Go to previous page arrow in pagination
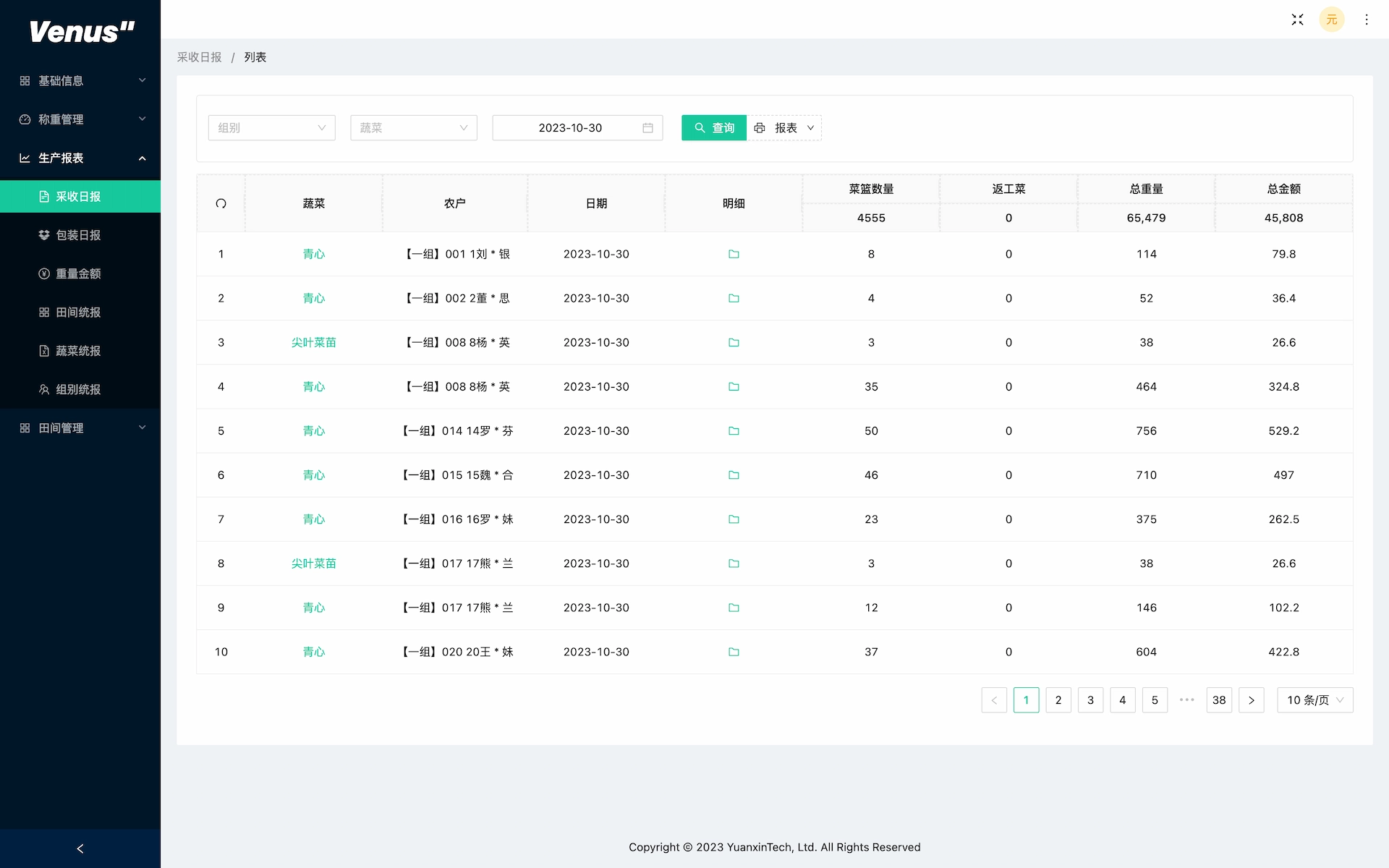 click(x=994, y=699)
